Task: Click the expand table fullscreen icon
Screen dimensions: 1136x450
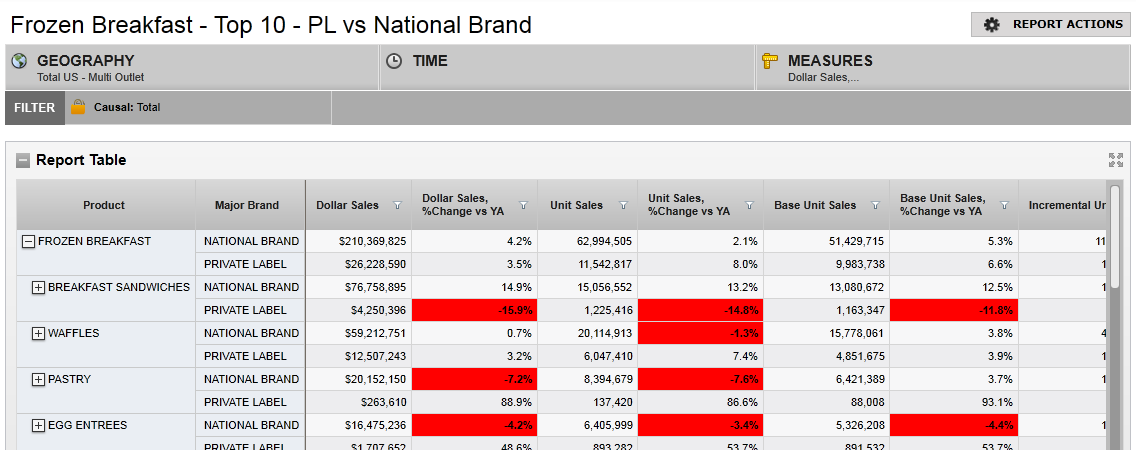Action: [1116, 160]
